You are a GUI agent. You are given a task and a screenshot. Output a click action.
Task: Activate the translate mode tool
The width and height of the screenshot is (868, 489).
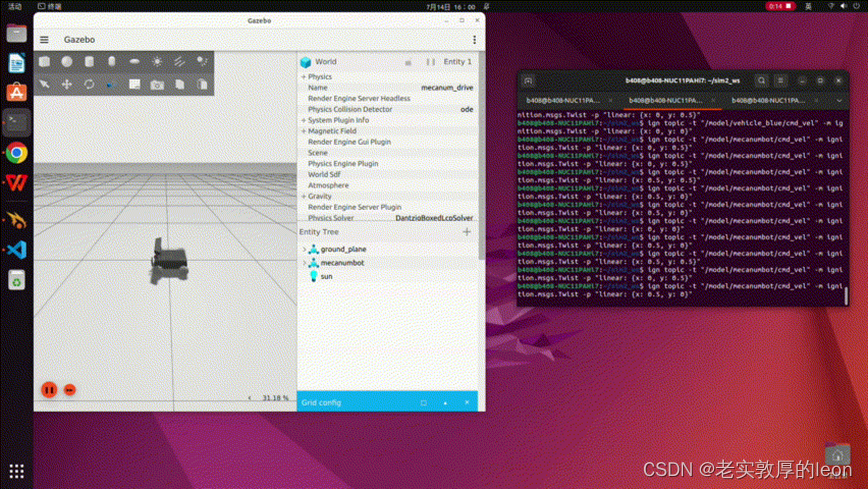pos(67,84)
